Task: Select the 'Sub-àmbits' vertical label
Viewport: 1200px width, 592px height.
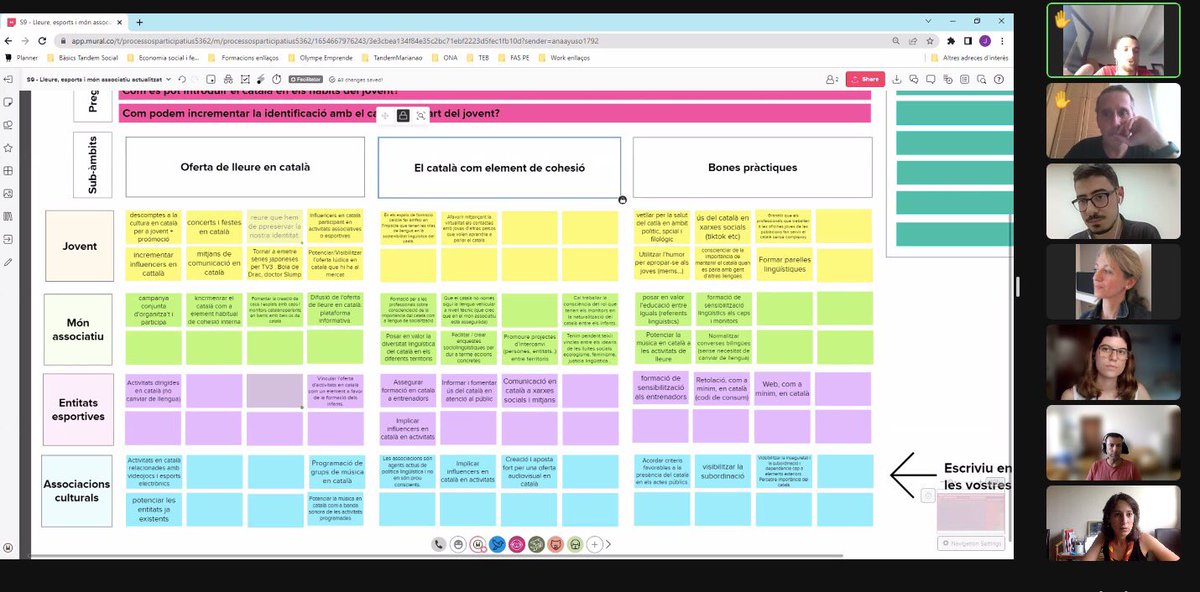Action: 92,166
